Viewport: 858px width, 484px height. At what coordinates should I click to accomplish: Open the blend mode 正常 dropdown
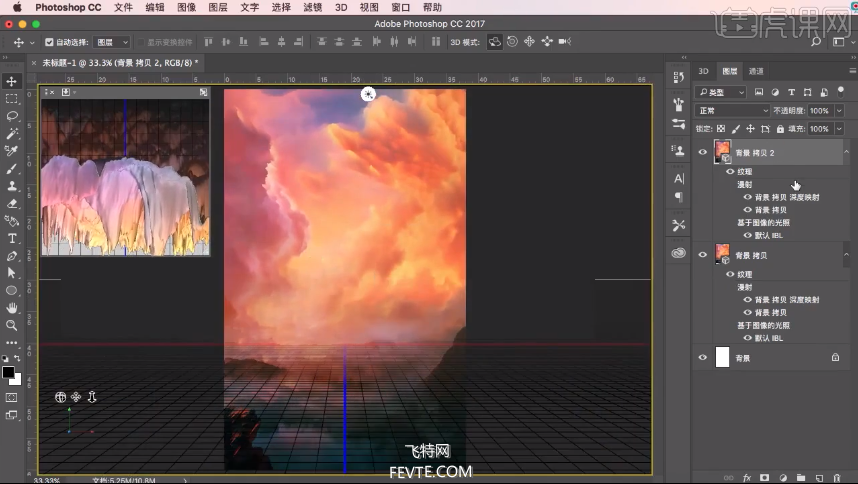(733, 110)
